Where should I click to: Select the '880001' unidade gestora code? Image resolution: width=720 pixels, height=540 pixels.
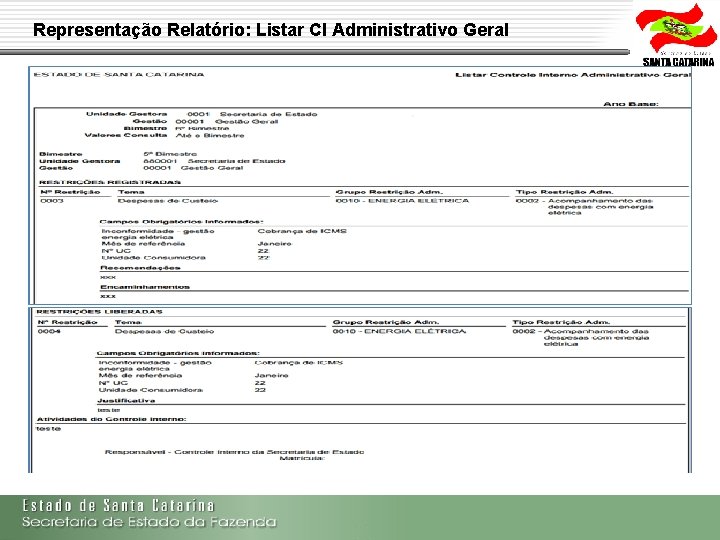(x=160, y=161)
